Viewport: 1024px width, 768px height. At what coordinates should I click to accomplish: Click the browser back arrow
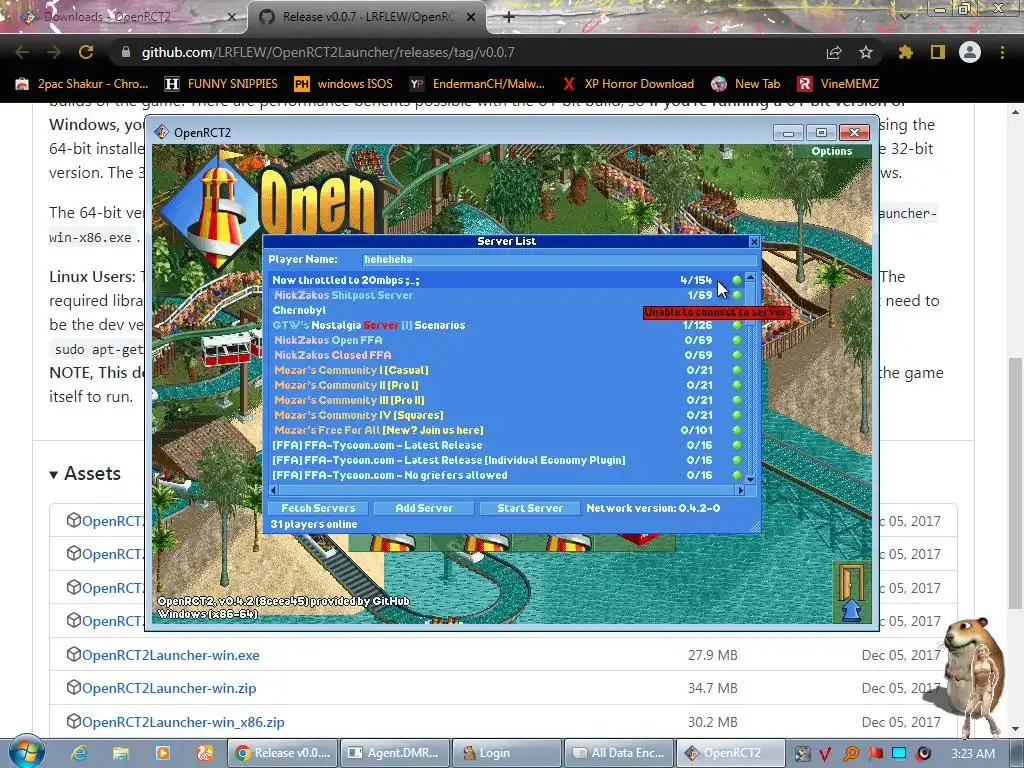22,52
